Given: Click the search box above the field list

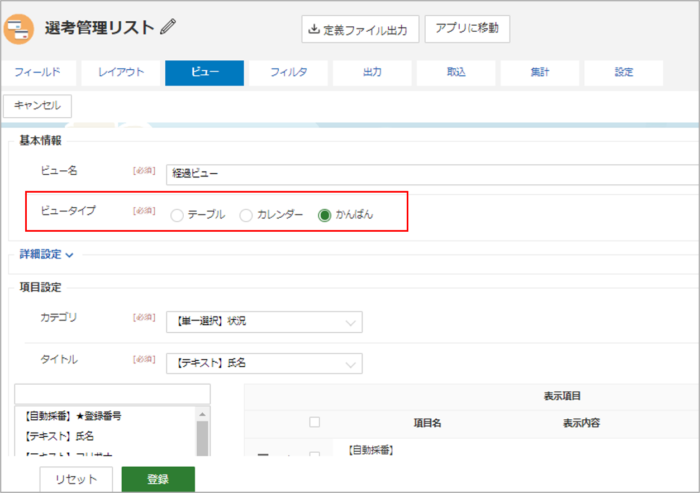Looking at the screenshot, I should (x=112, y=394).
